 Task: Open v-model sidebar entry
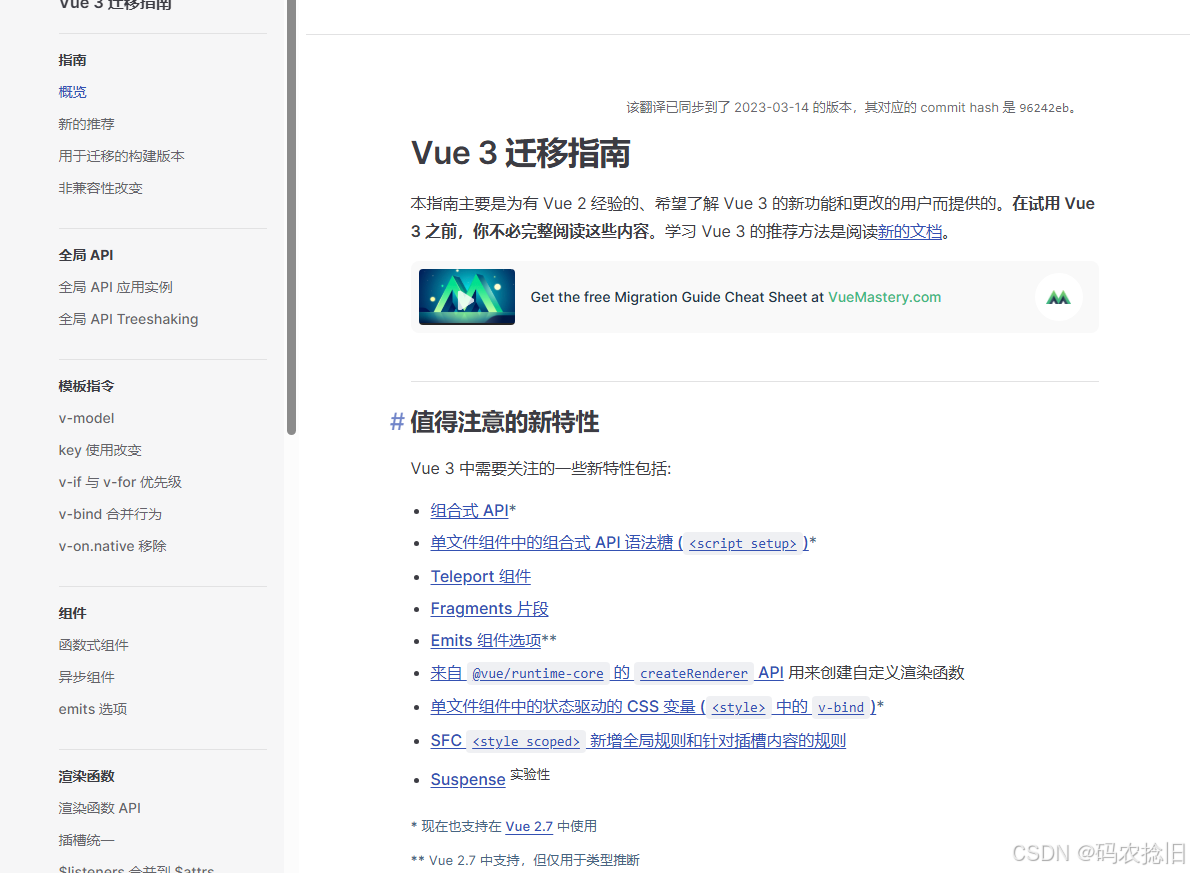click(x=87, y=418)
